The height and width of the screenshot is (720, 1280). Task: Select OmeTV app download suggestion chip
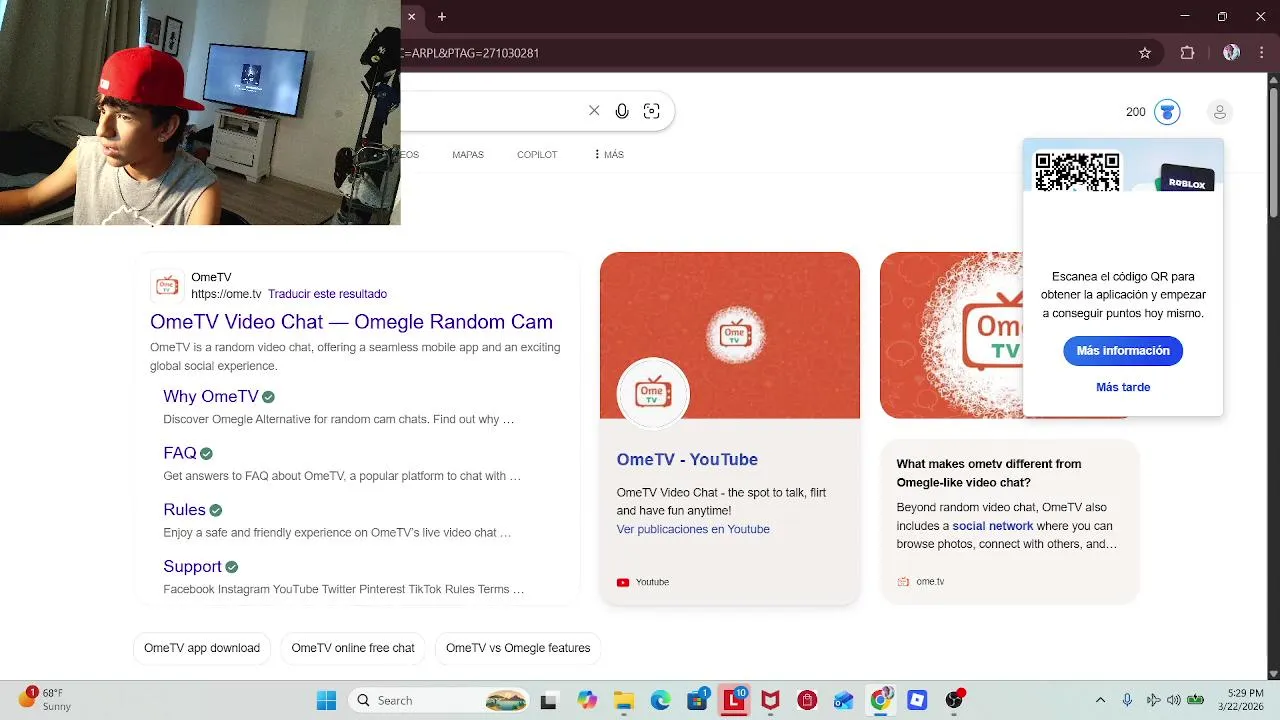pyautogui.click(x=202, y=648)
